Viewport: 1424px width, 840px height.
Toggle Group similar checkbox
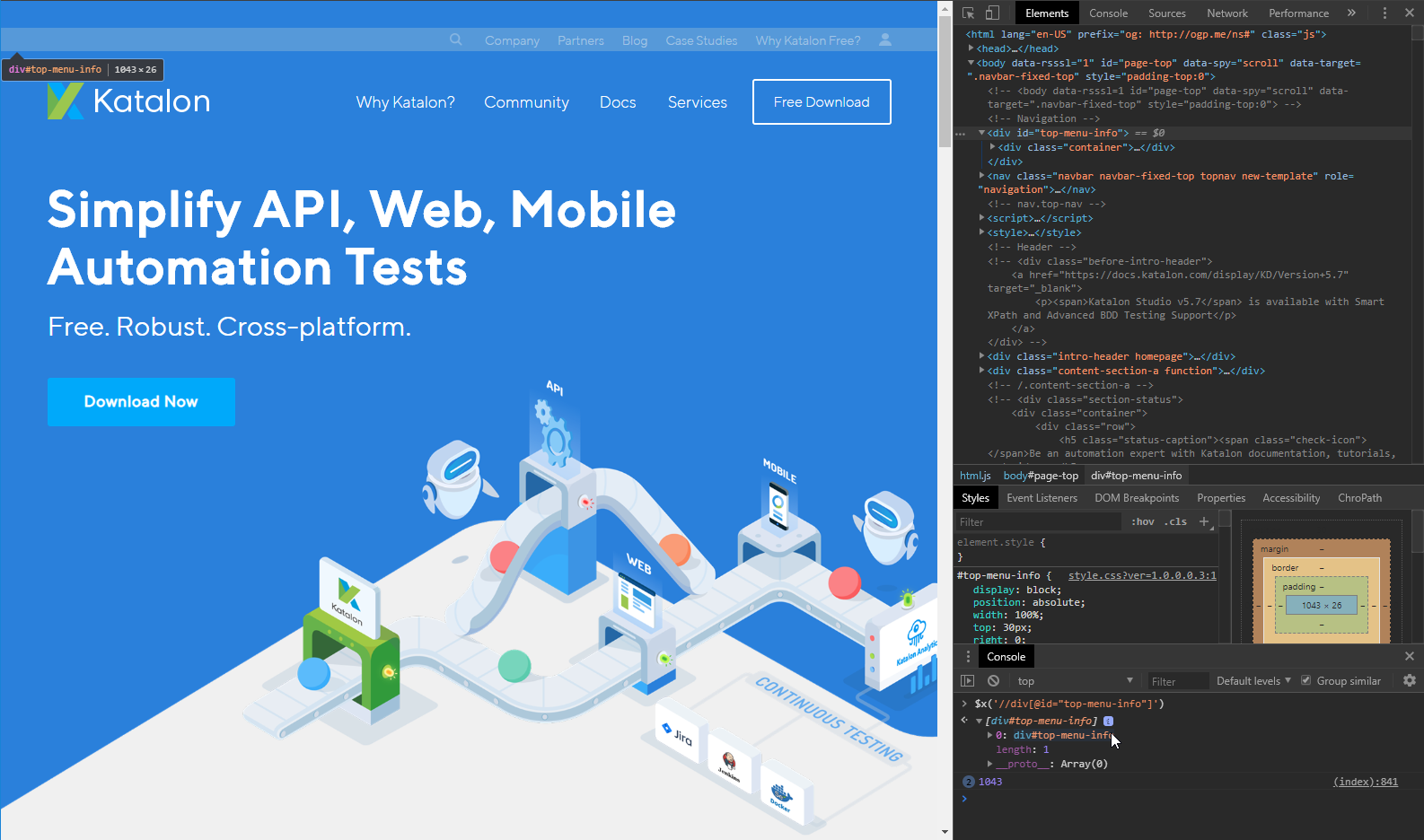(1306, 680)
